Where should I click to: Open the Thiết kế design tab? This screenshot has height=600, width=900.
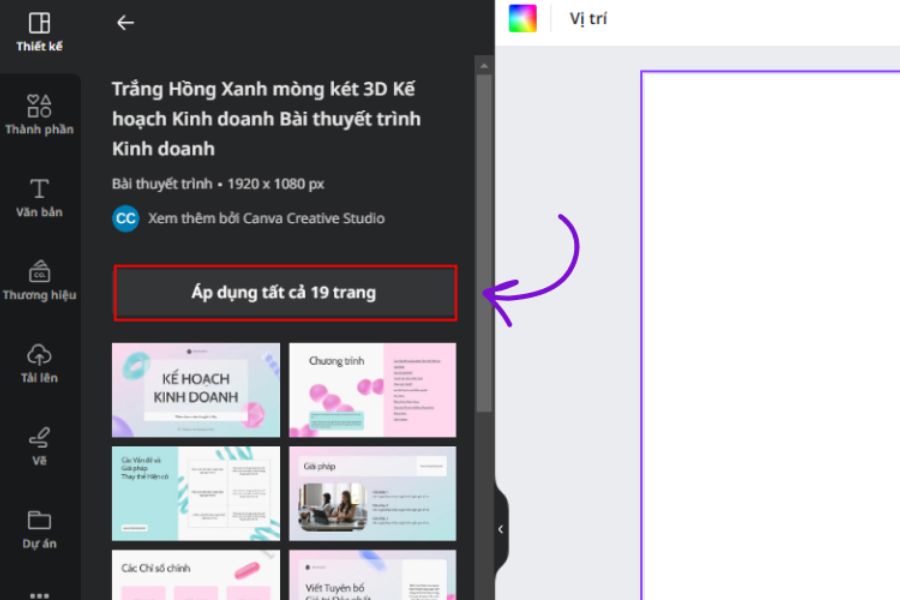(39, 32)
